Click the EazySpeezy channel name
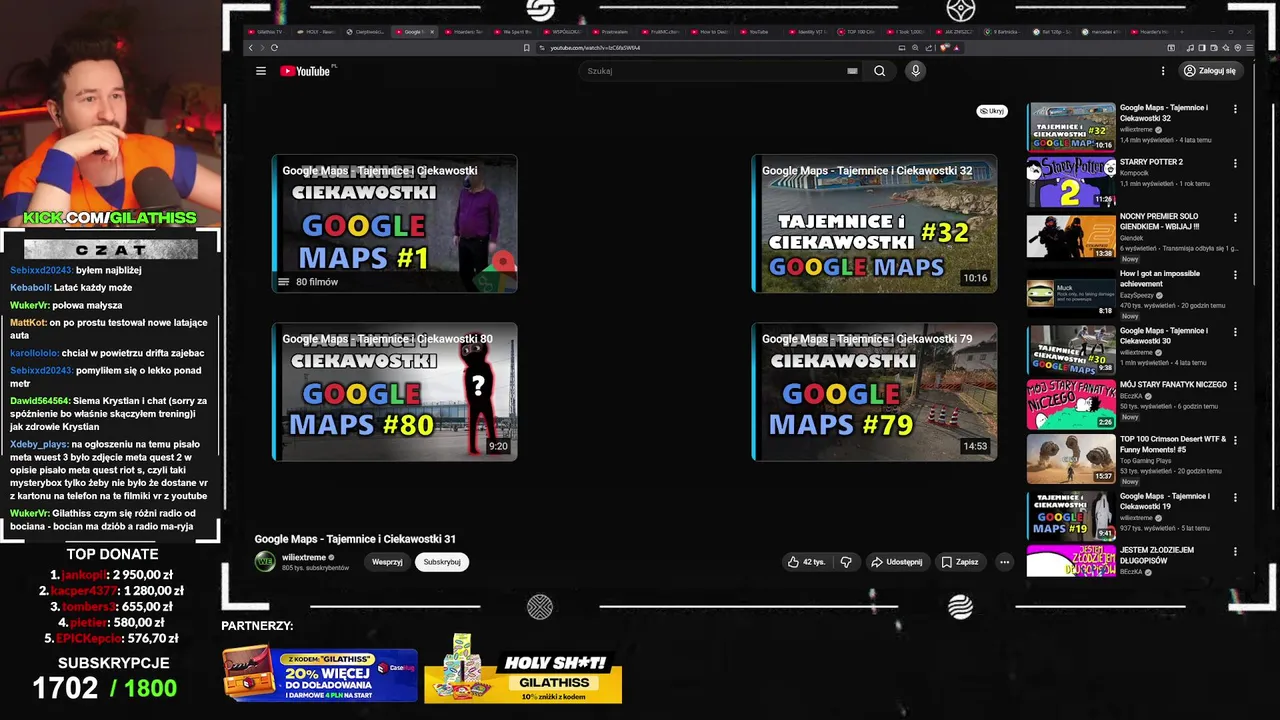 click(1137, 295)
